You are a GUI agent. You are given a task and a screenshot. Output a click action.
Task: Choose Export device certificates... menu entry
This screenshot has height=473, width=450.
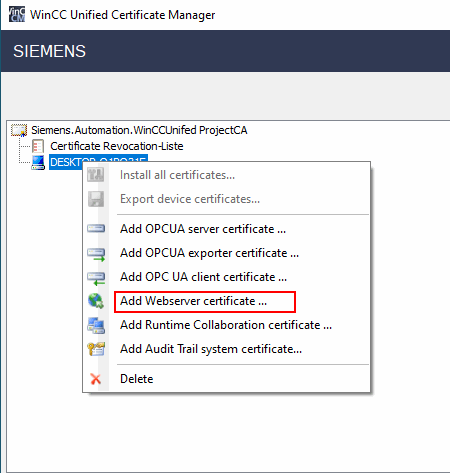pyautogui.click(x=226, y=199)
